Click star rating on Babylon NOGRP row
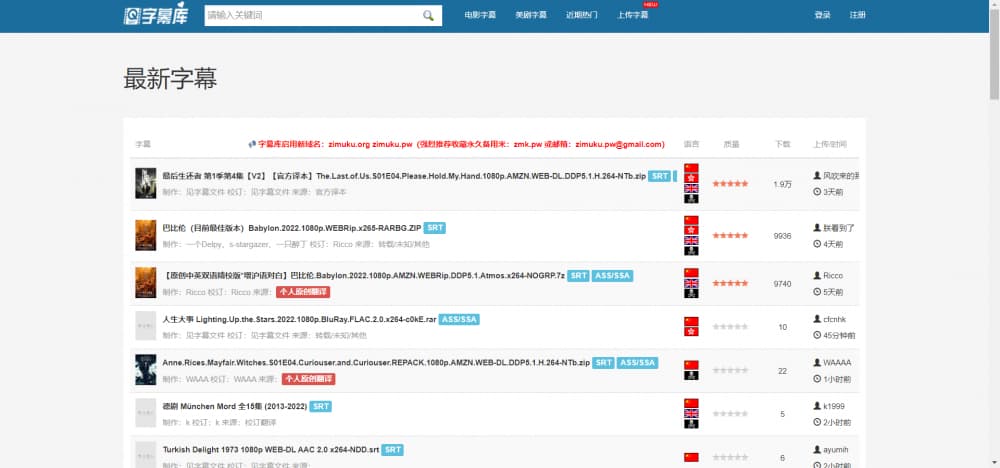This screenshot has width=1000, height=468. click(730, 283)
